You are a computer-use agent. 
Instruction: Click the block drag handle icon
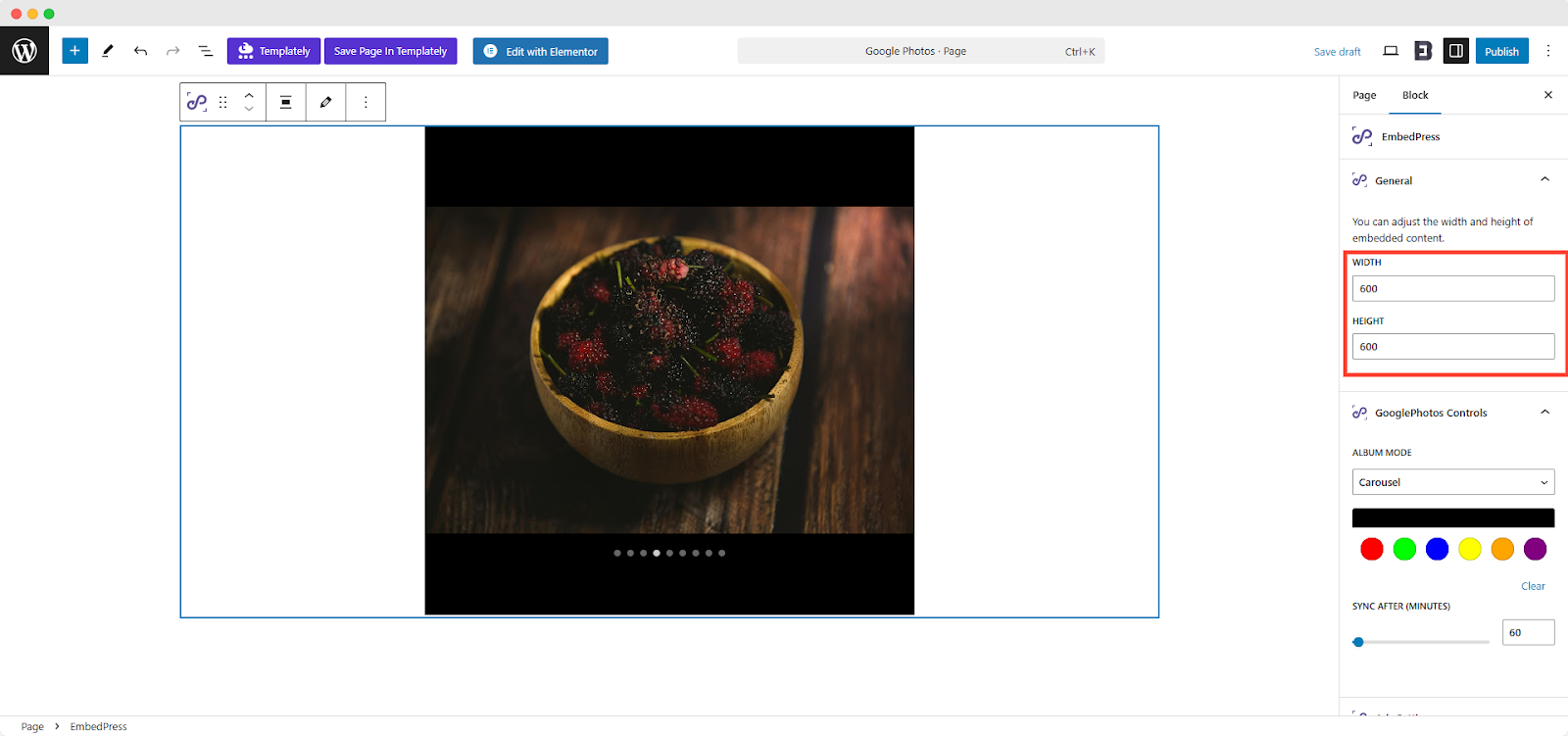pos(223,102)
